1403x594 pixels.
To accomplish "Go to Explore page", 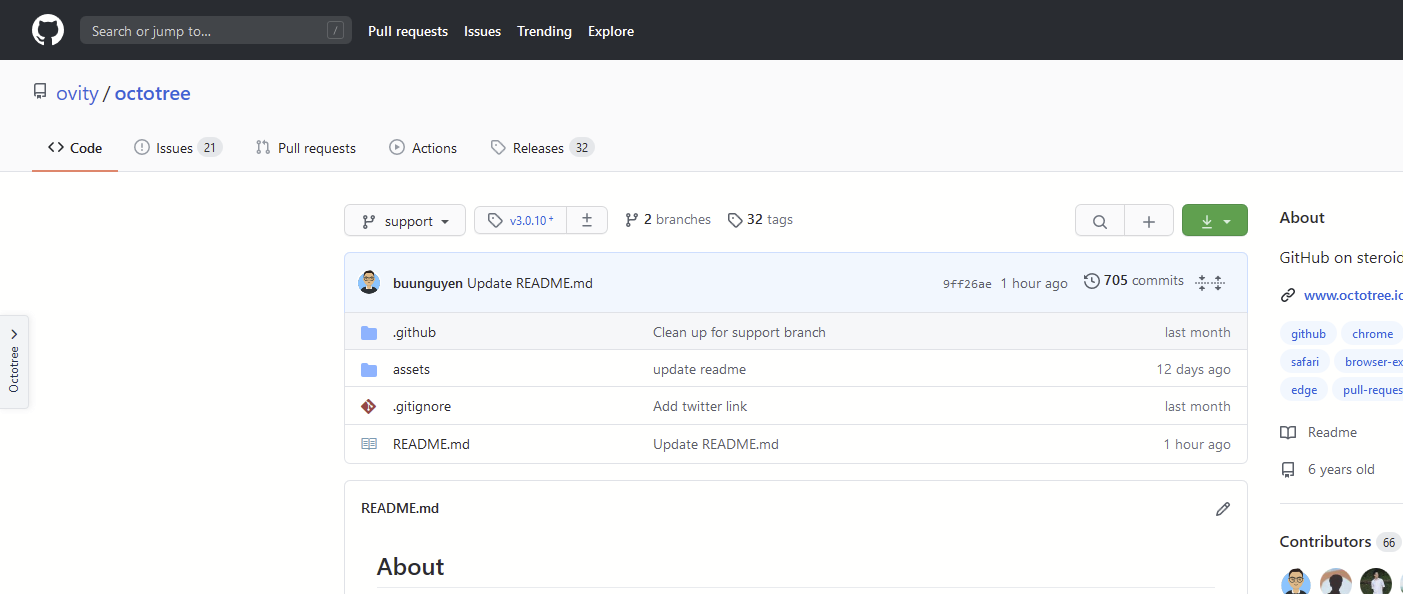I will 611,31.
